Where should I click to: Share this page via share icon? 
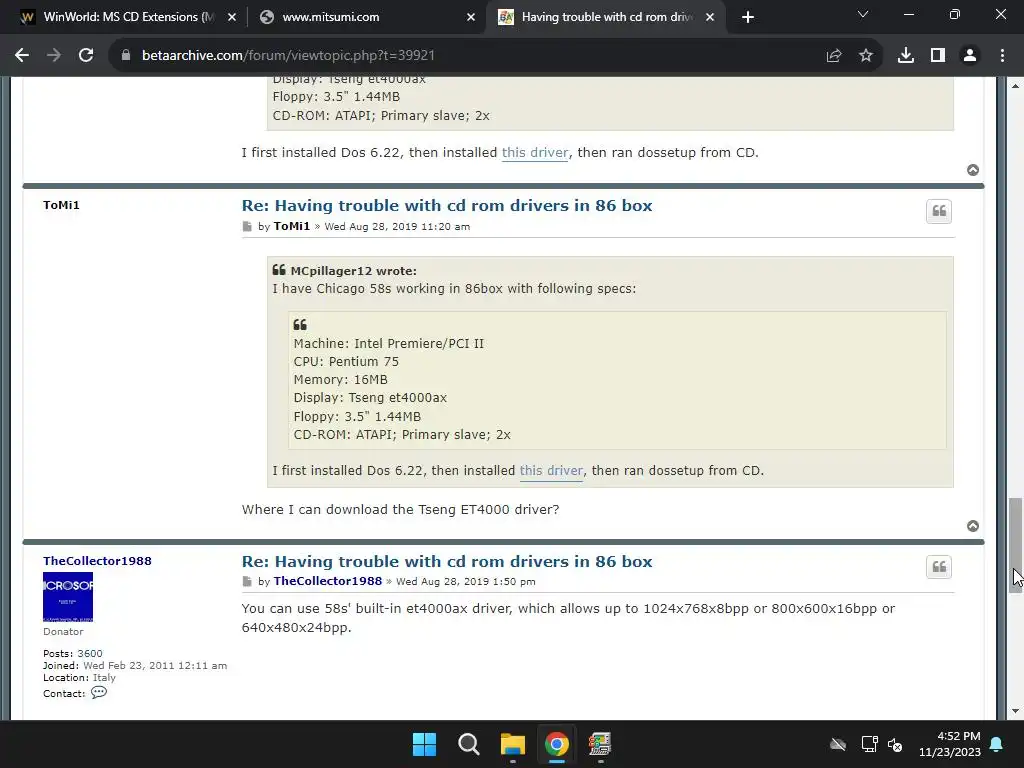point(834,56)
